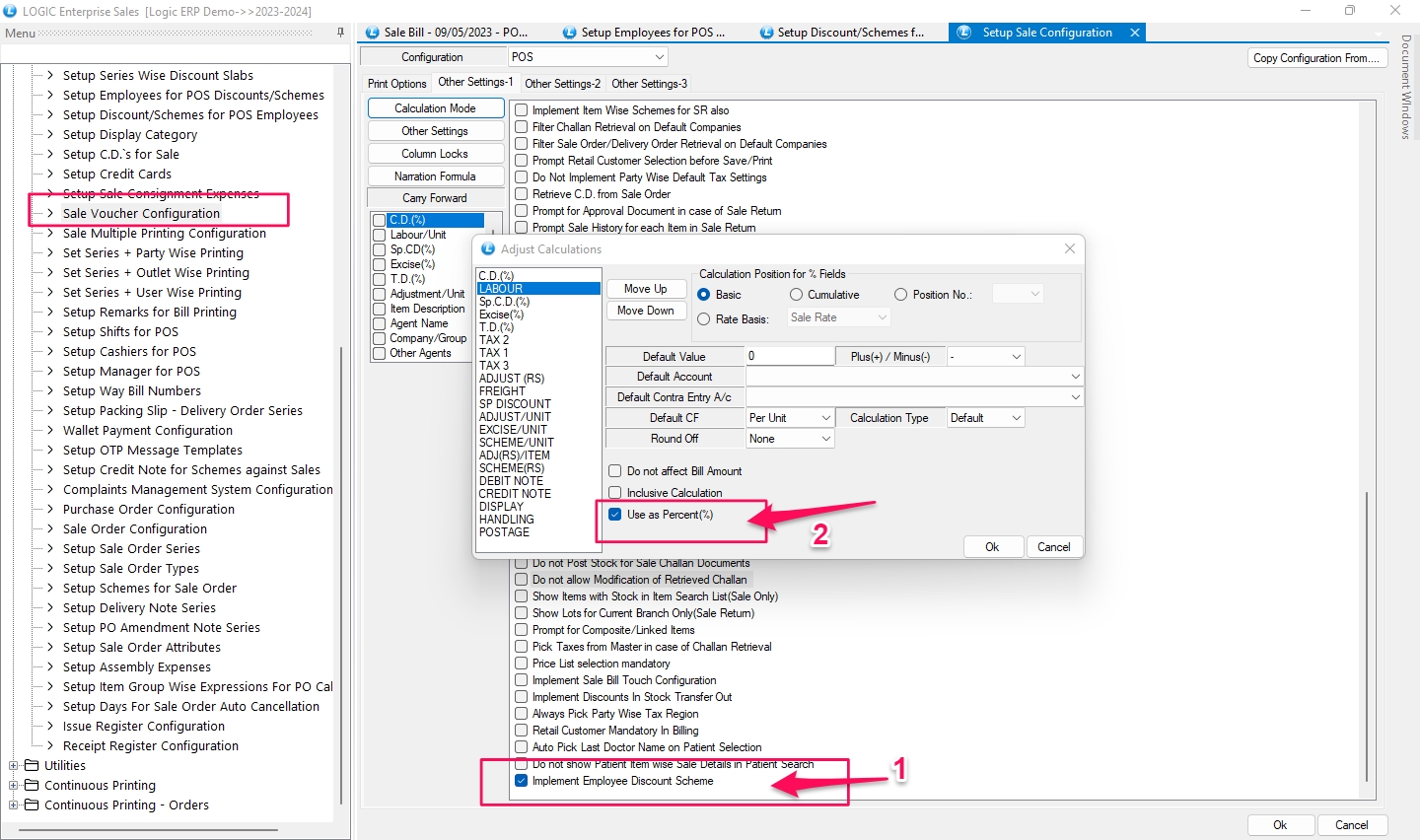Screen dimensions: 1420x840
Task: Click the Continuous Printing folder icon
Action: point(32,786)
